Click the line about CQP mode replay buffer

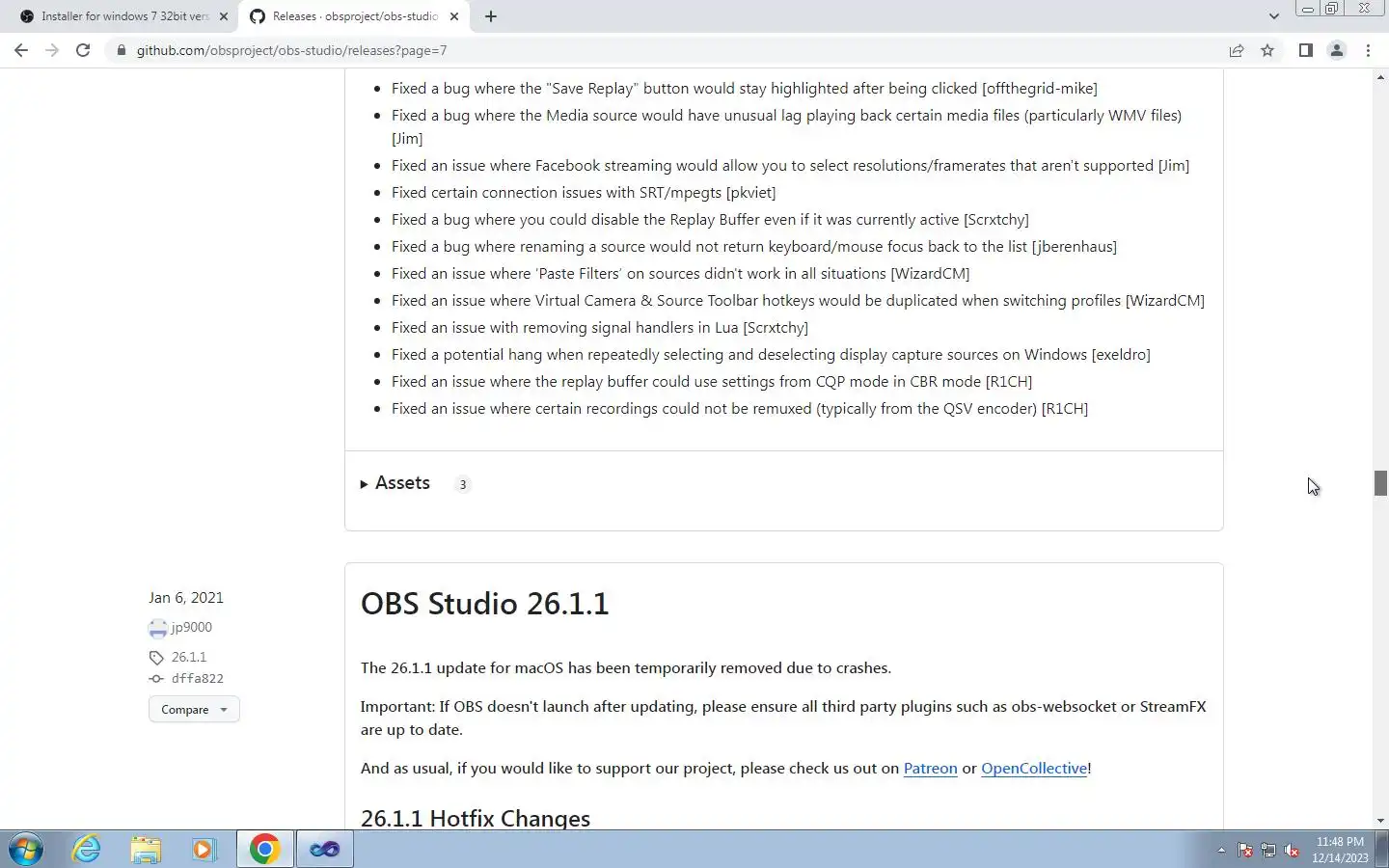[712, 381]
